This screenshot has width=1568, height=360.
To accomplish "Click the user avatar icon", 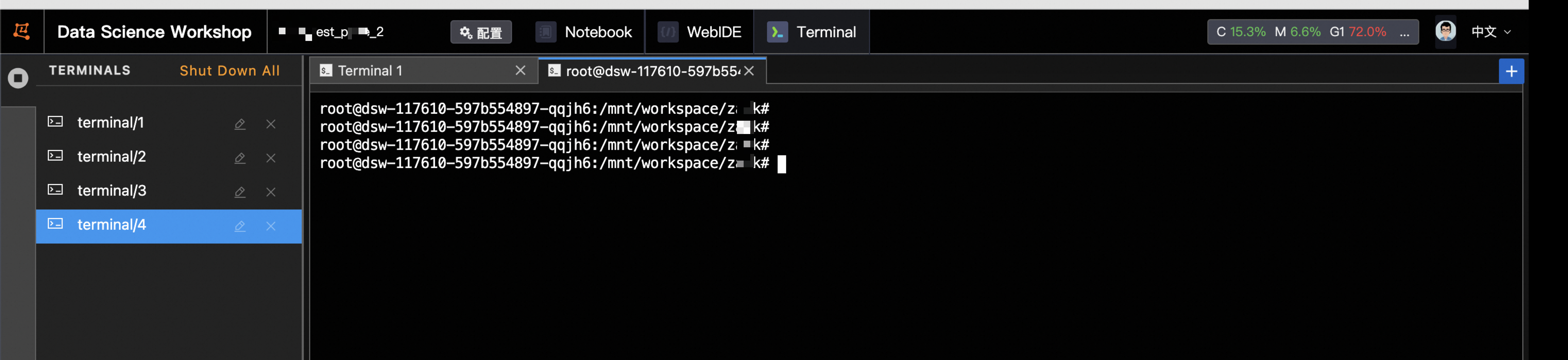I will click(x=1446, y=31).
